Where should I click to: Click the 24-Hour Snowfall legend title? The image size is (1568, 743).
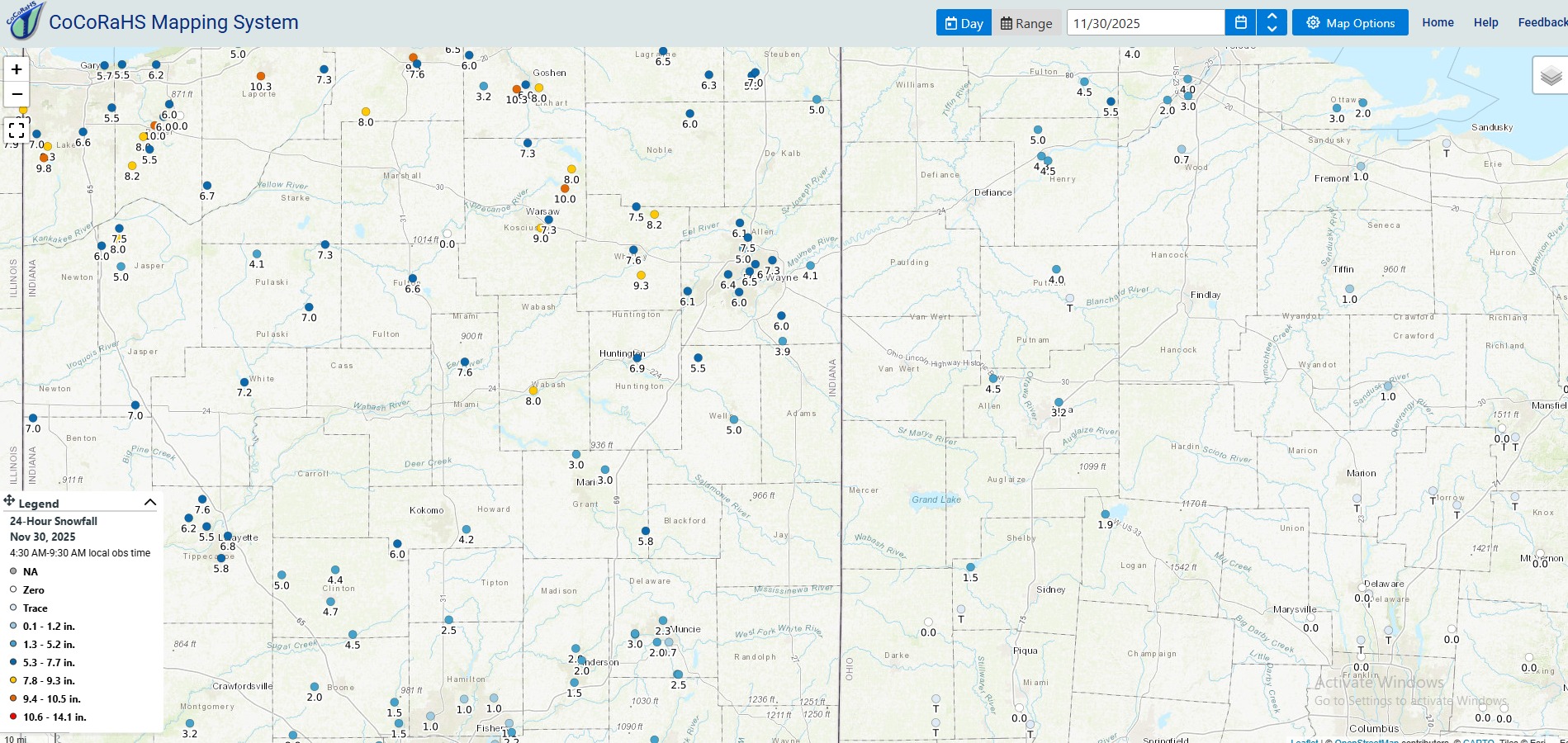pos(54,521)
